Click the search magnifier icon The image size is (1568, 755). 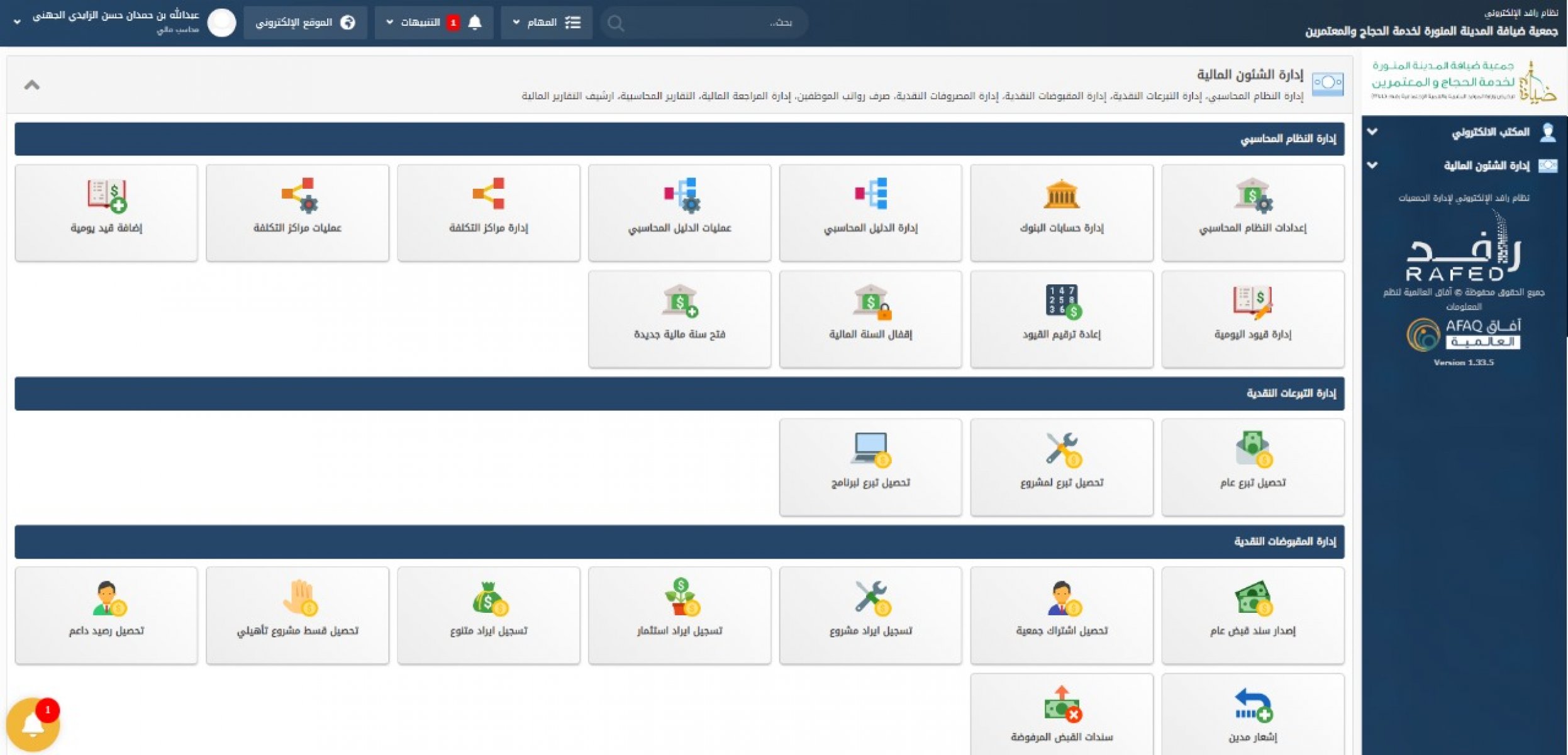[x=616, y=23]
